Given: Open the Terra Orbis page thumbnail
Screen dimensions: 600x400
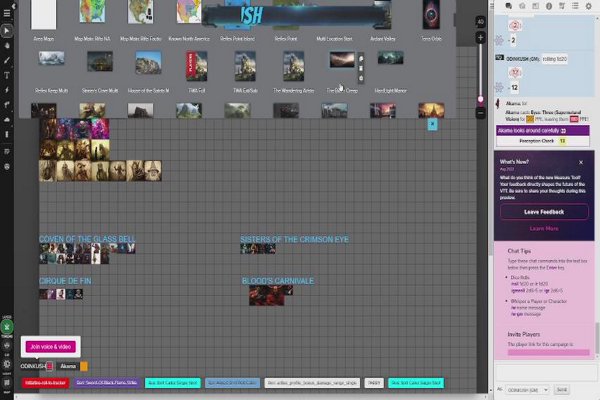Looking at the screenshot, I should click(x=431, y=15).
